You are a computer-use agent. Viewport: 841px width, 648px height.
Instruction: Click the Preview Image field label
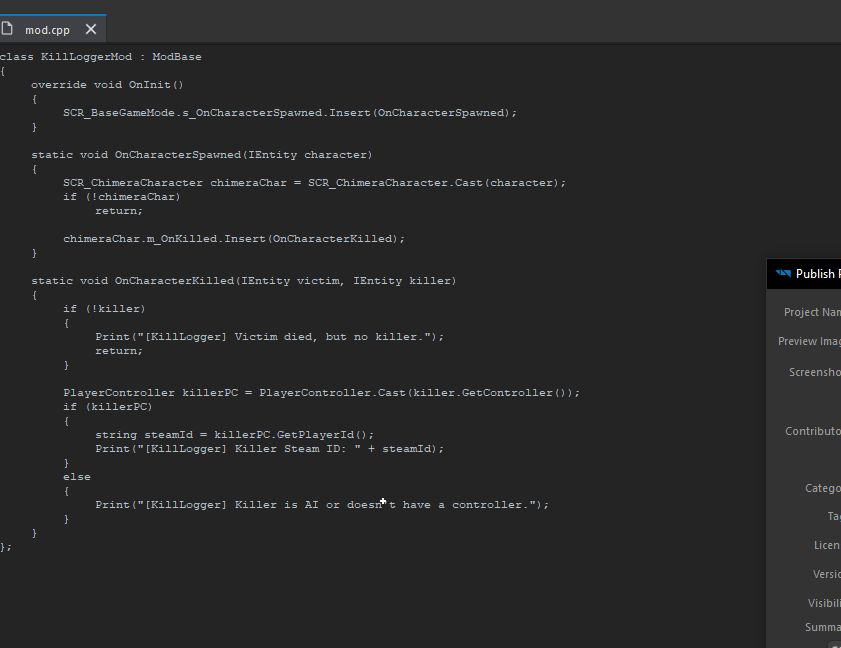point(809,341)
